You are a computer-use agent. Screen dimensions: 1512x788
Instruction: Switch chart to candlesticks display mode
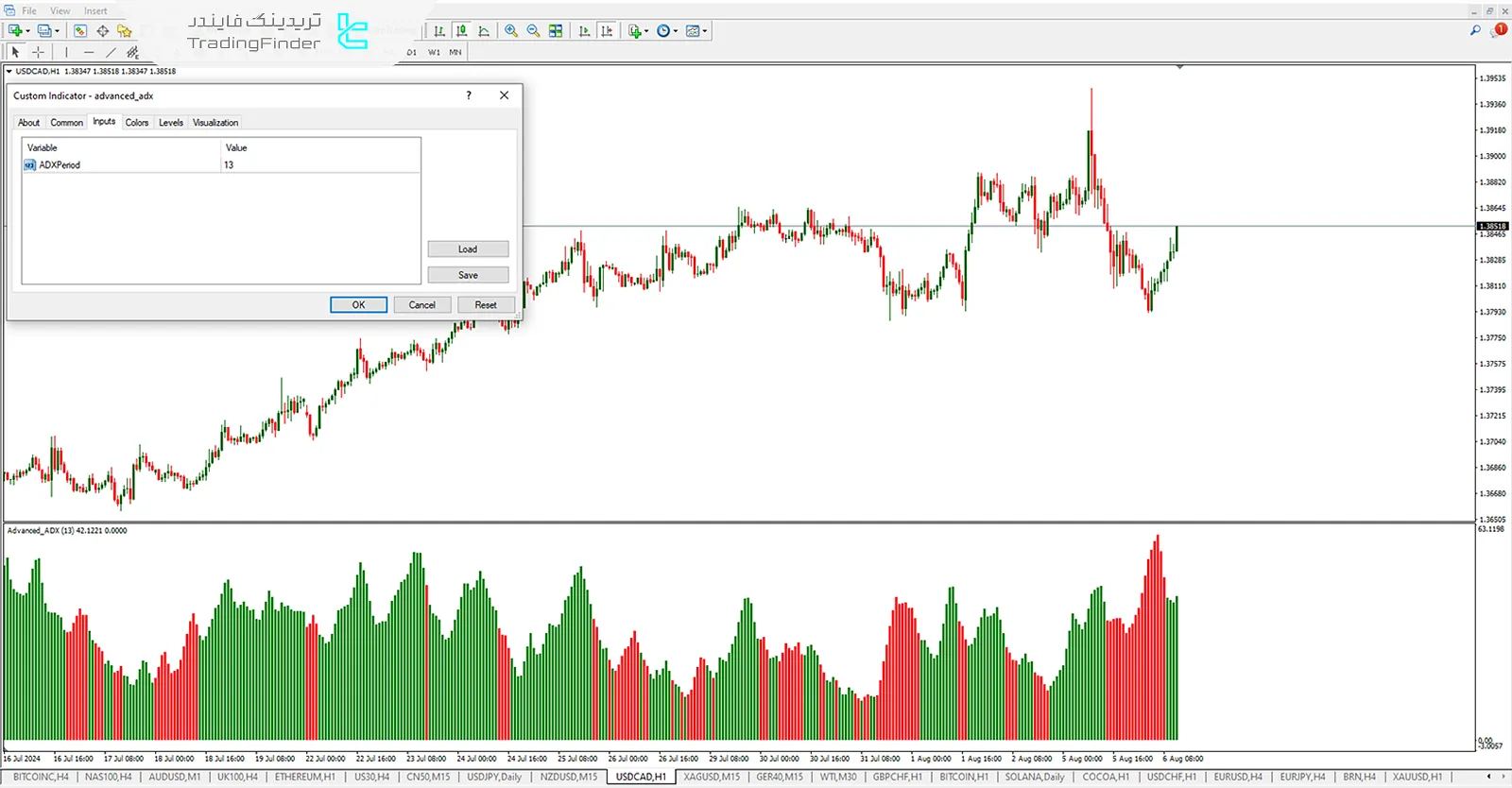461,31
